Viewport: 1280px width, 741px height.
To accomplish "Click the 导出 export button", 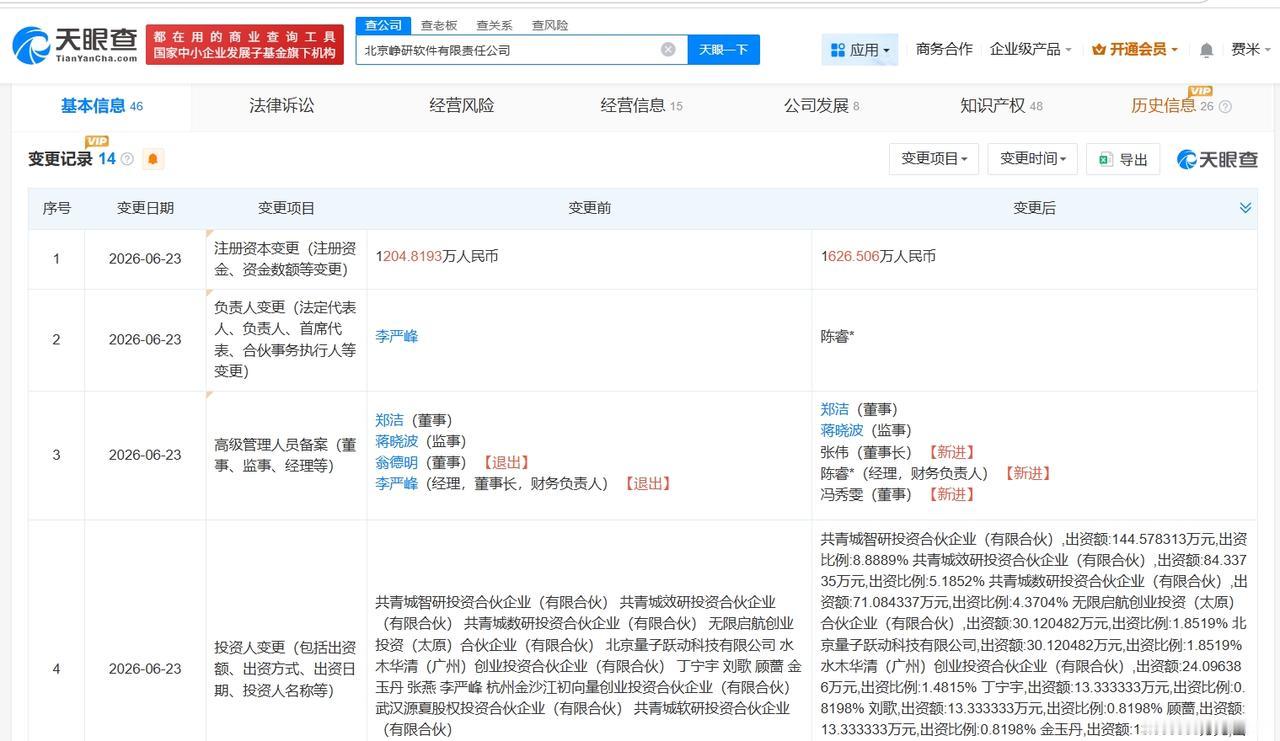I will [x=1122, y=159].
